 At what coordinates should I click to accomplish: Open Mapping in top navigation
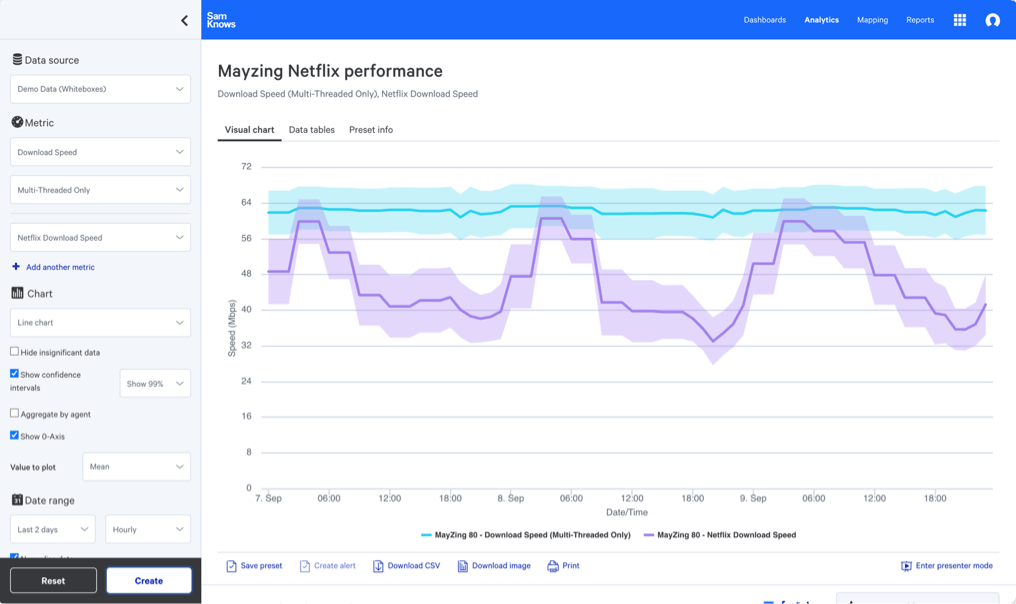coord(872,20)
